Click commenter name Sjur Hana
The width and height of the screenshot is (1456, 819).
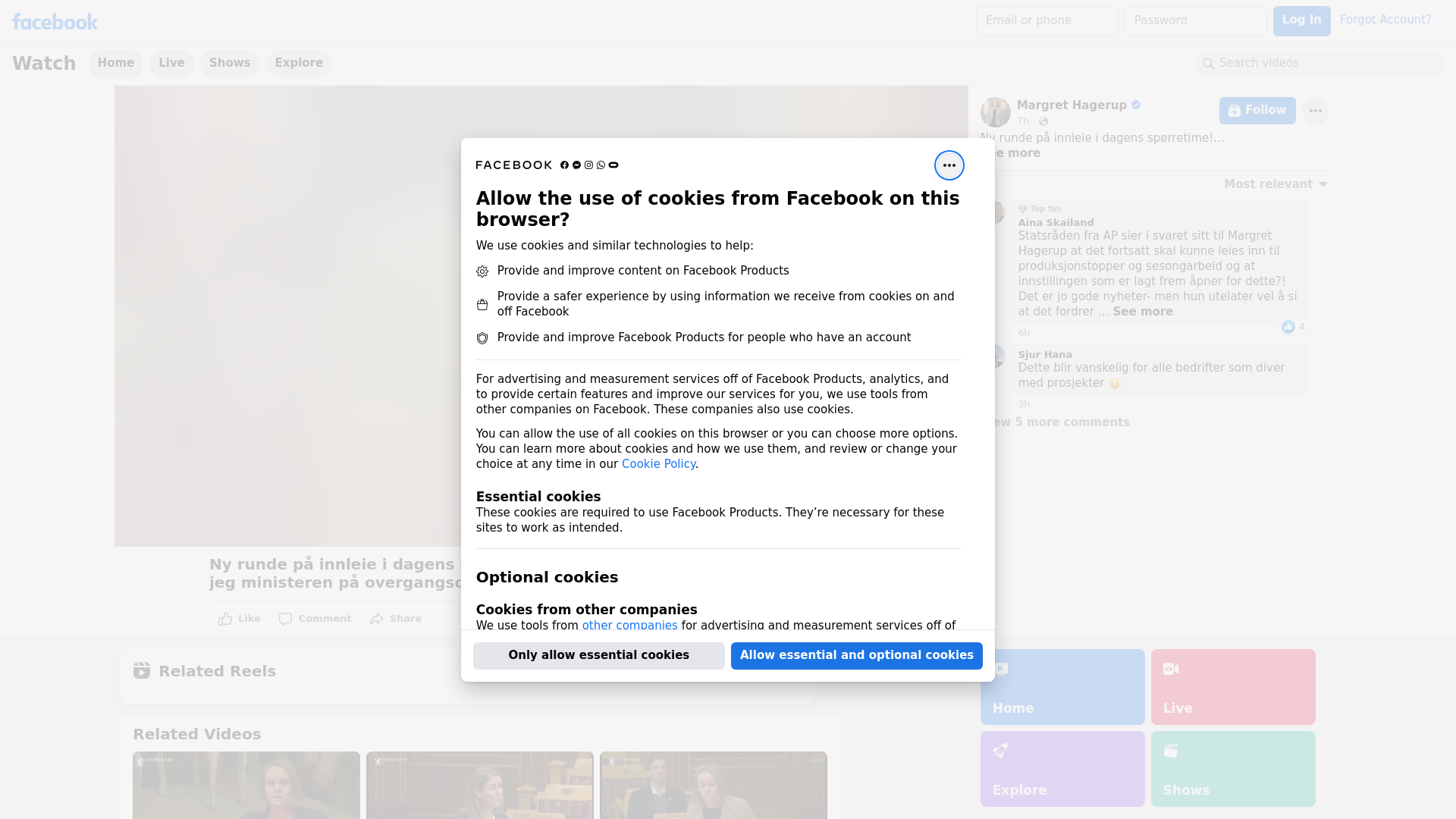[1045, 354]
